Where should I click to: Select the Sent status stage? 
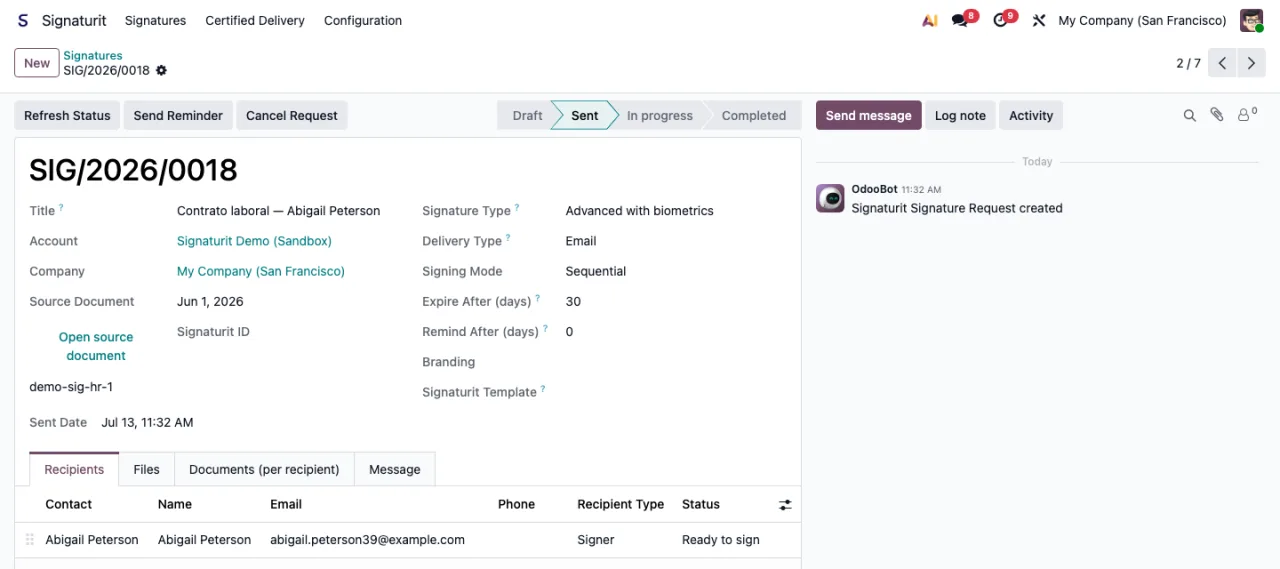[585, 116]
